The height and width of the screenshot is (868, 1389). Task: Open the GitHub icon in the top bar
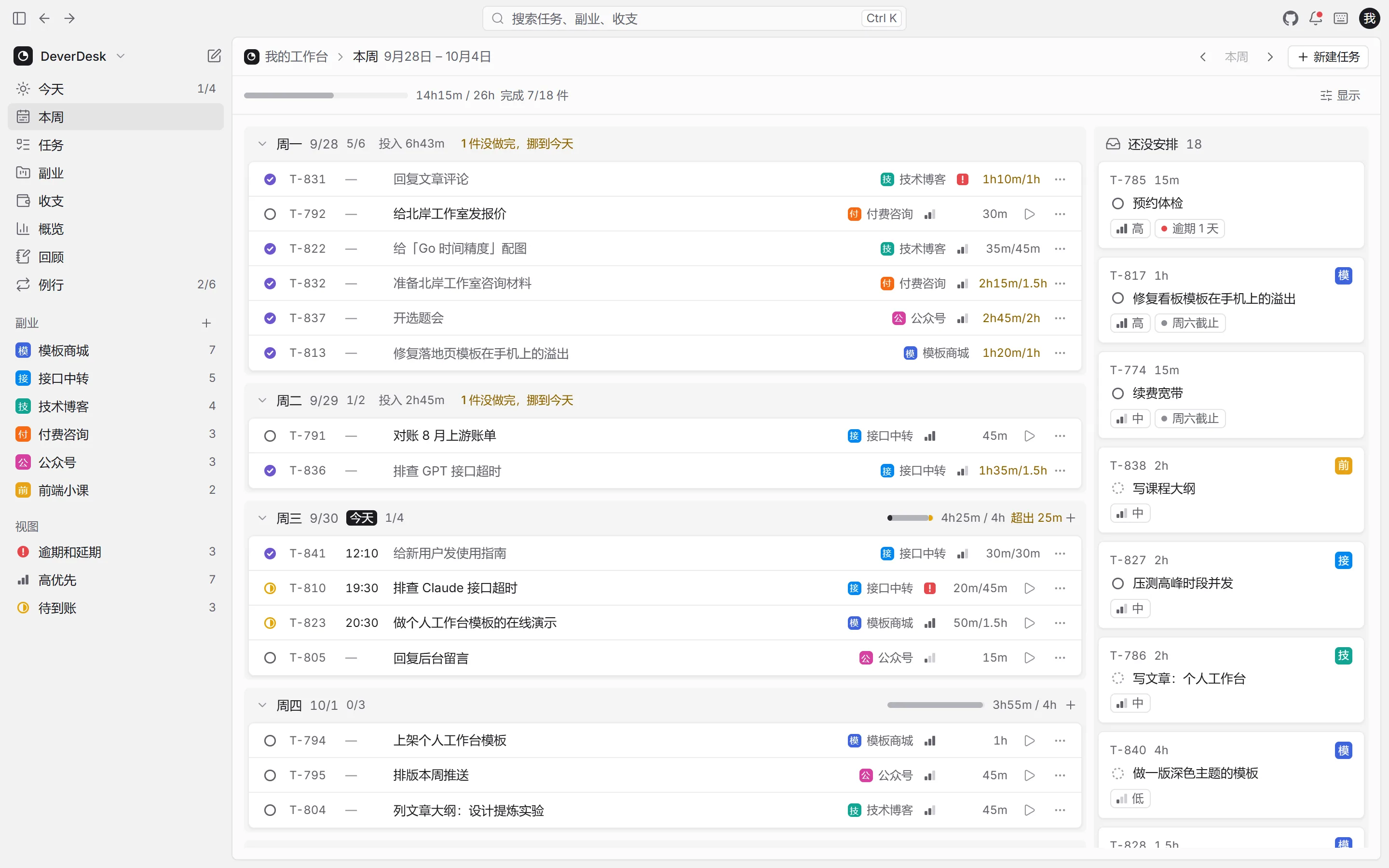(1290, 18)
